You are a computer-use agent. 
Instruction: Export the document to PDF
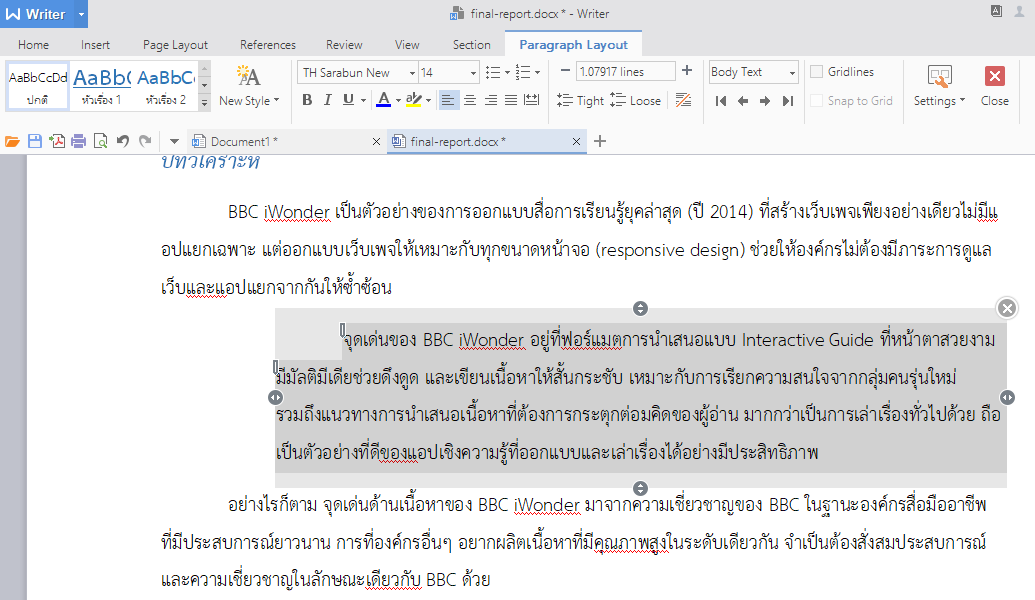point(57,141)
